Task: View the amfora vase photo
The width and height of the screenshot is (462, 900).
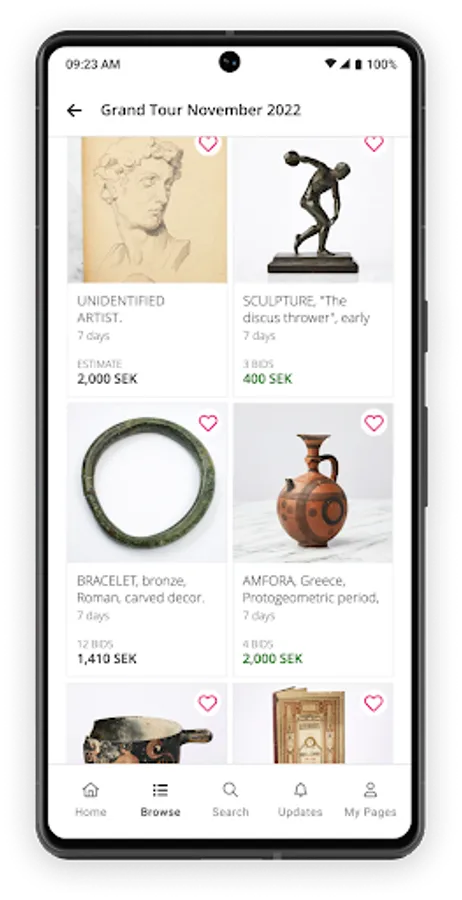Action: [313, 483]
